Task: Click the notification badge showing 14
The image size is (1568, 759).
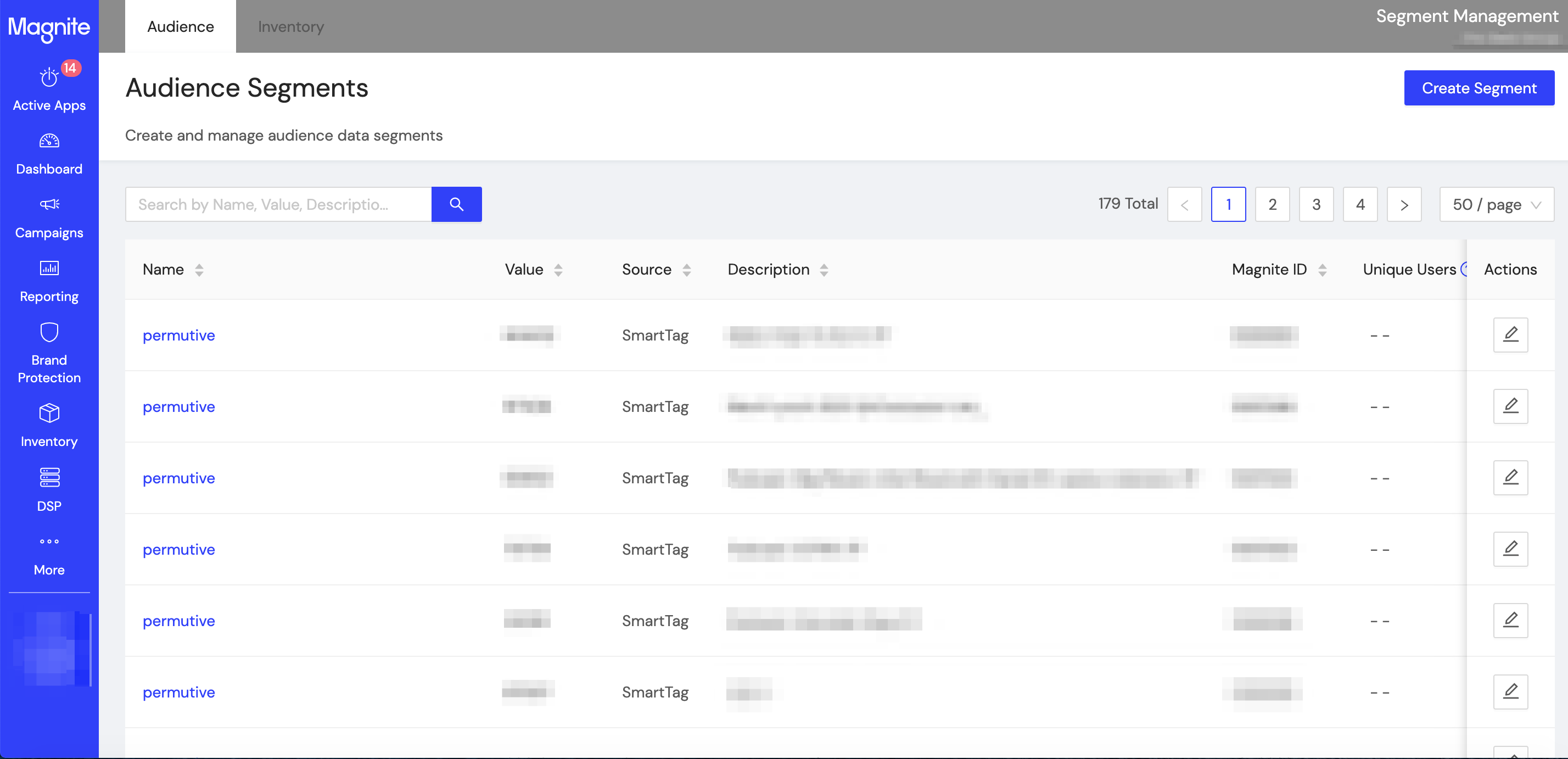Action: [x=71, y=68]
